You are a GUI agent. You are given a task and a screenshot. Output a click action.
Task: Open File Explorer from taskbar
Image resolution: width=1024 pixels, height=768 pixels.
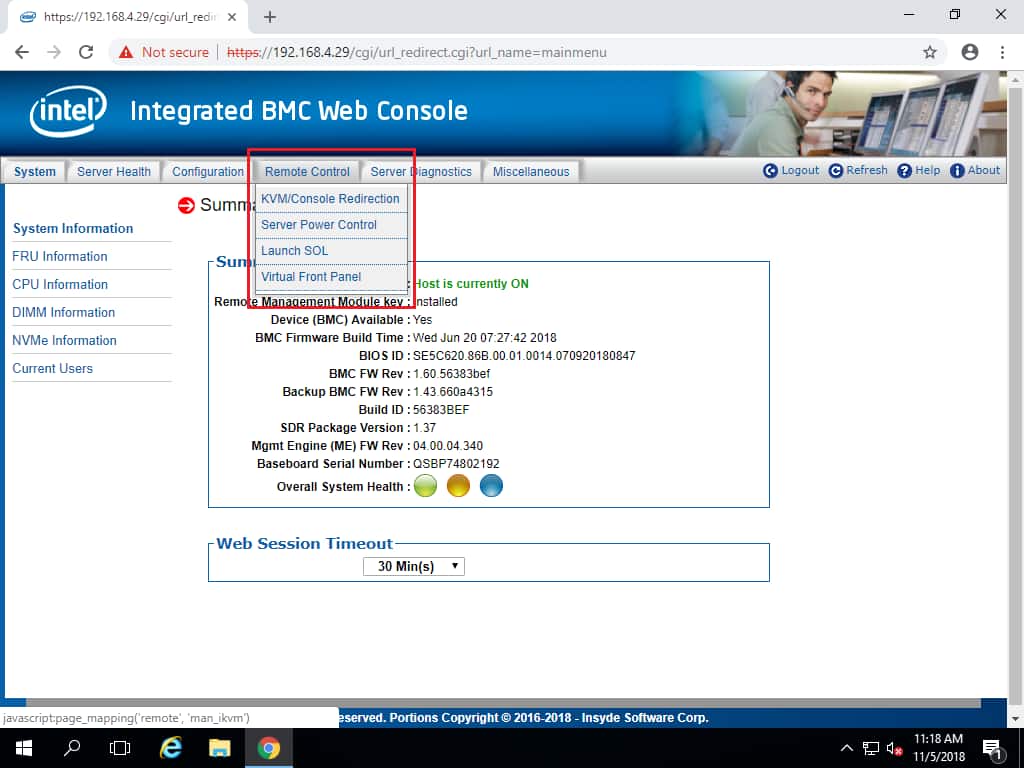(x=219, y=748)
